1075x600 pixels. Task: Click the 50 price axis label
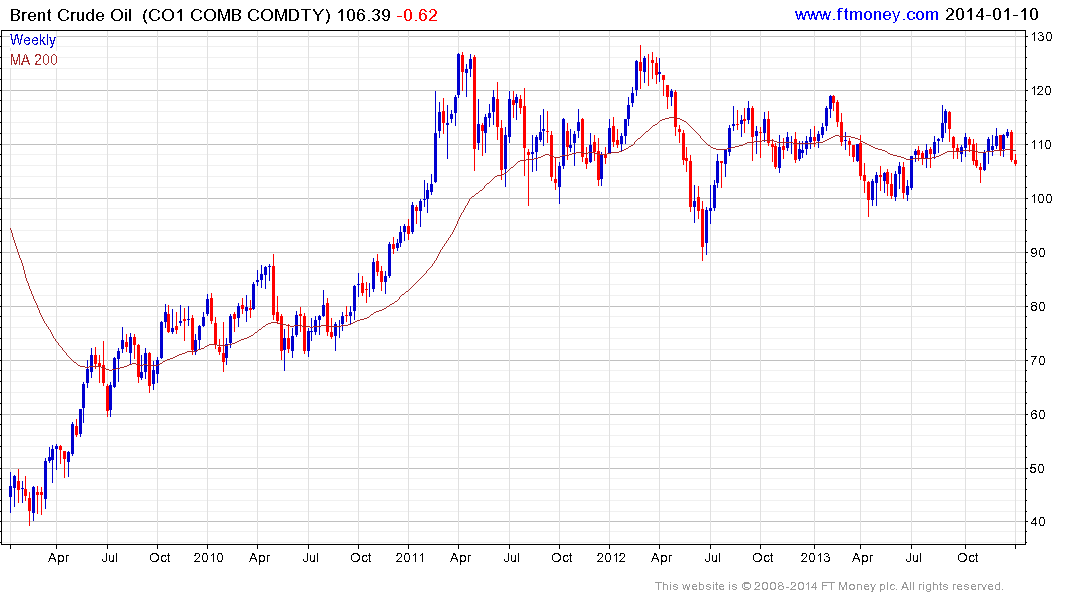(1038, 468)
